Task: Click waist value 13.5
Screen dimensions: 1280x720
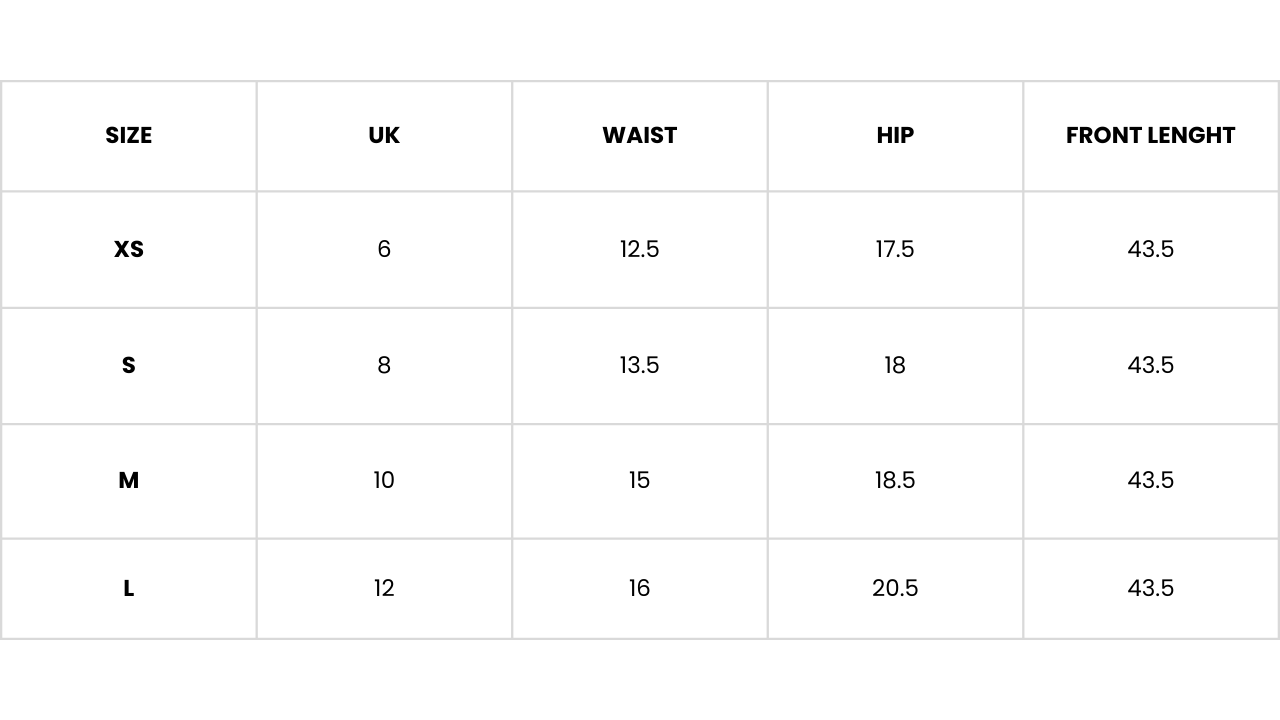Action: tap(639, 365)
